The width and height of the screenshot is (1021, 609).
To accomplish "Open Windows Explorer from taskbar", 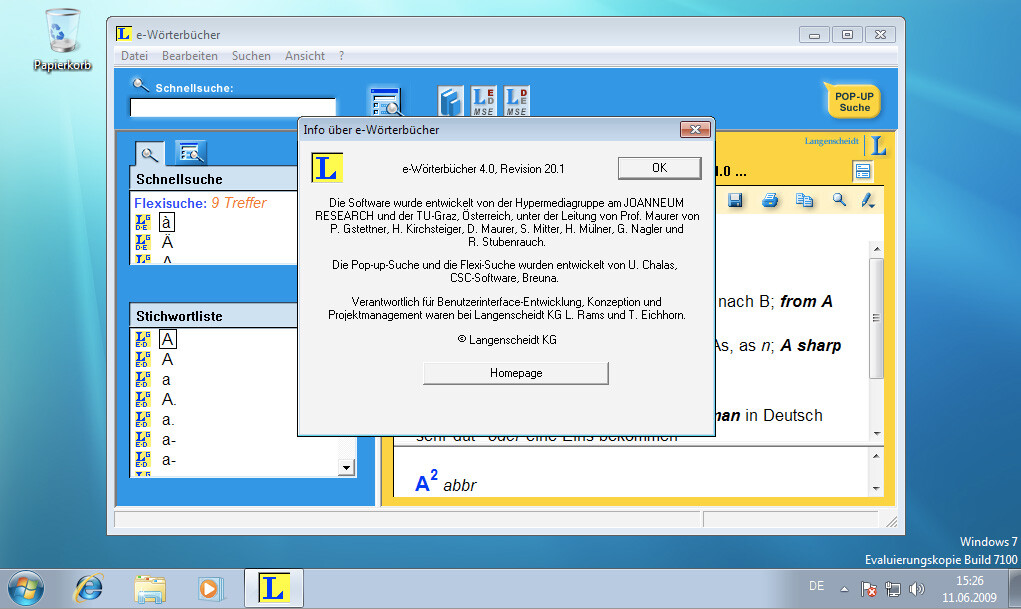I will pos(150,588).
